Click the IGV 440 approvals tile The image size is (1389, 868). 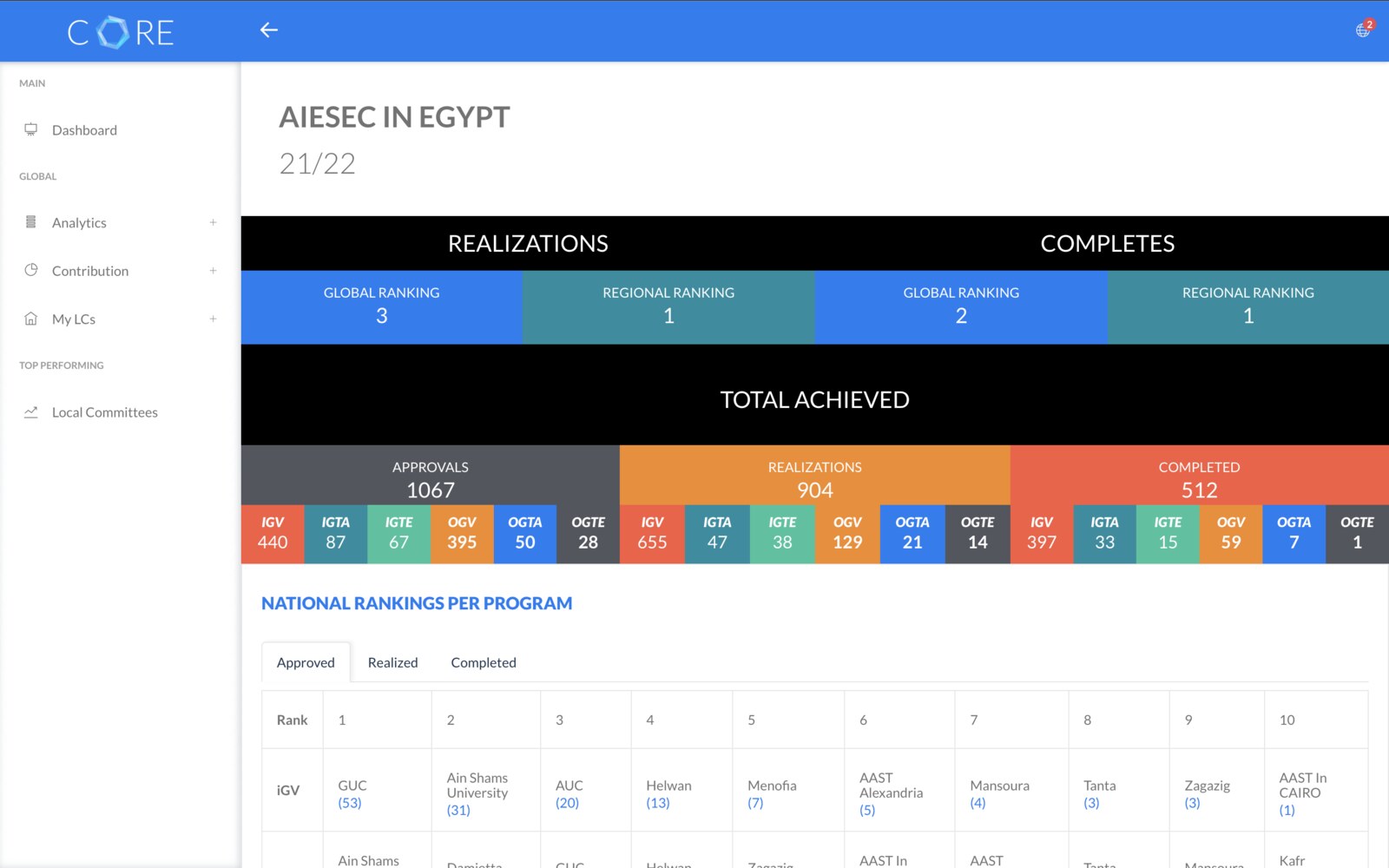(273, 534)
